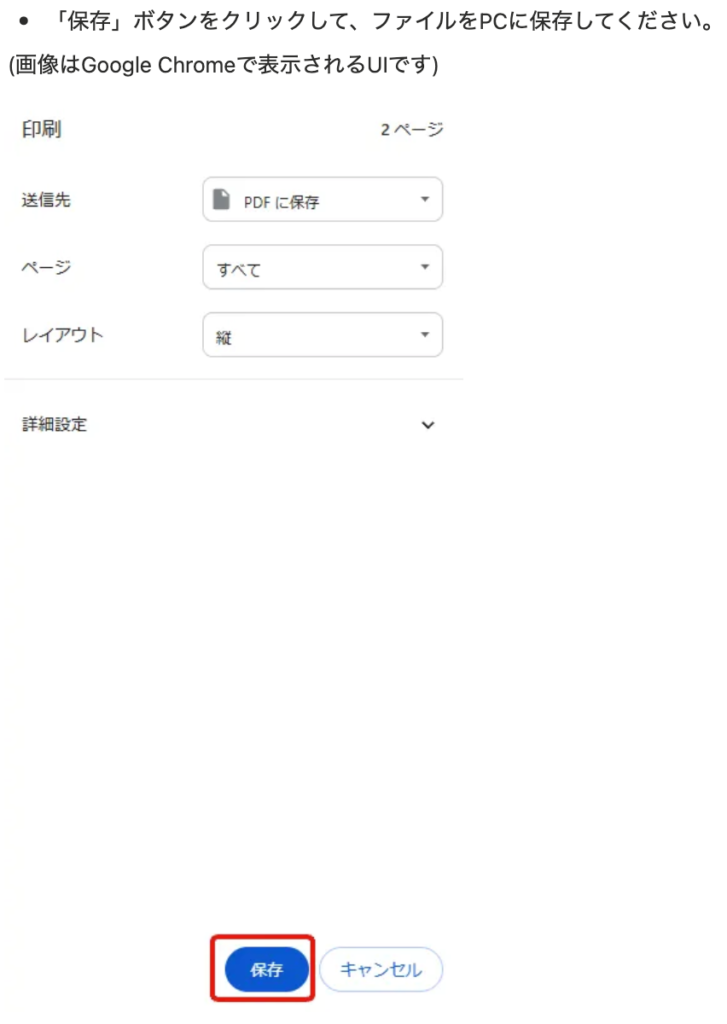Click the PDF document icon in 送信先
This screenshot has width=727, height=1024.
pos(221,199)
